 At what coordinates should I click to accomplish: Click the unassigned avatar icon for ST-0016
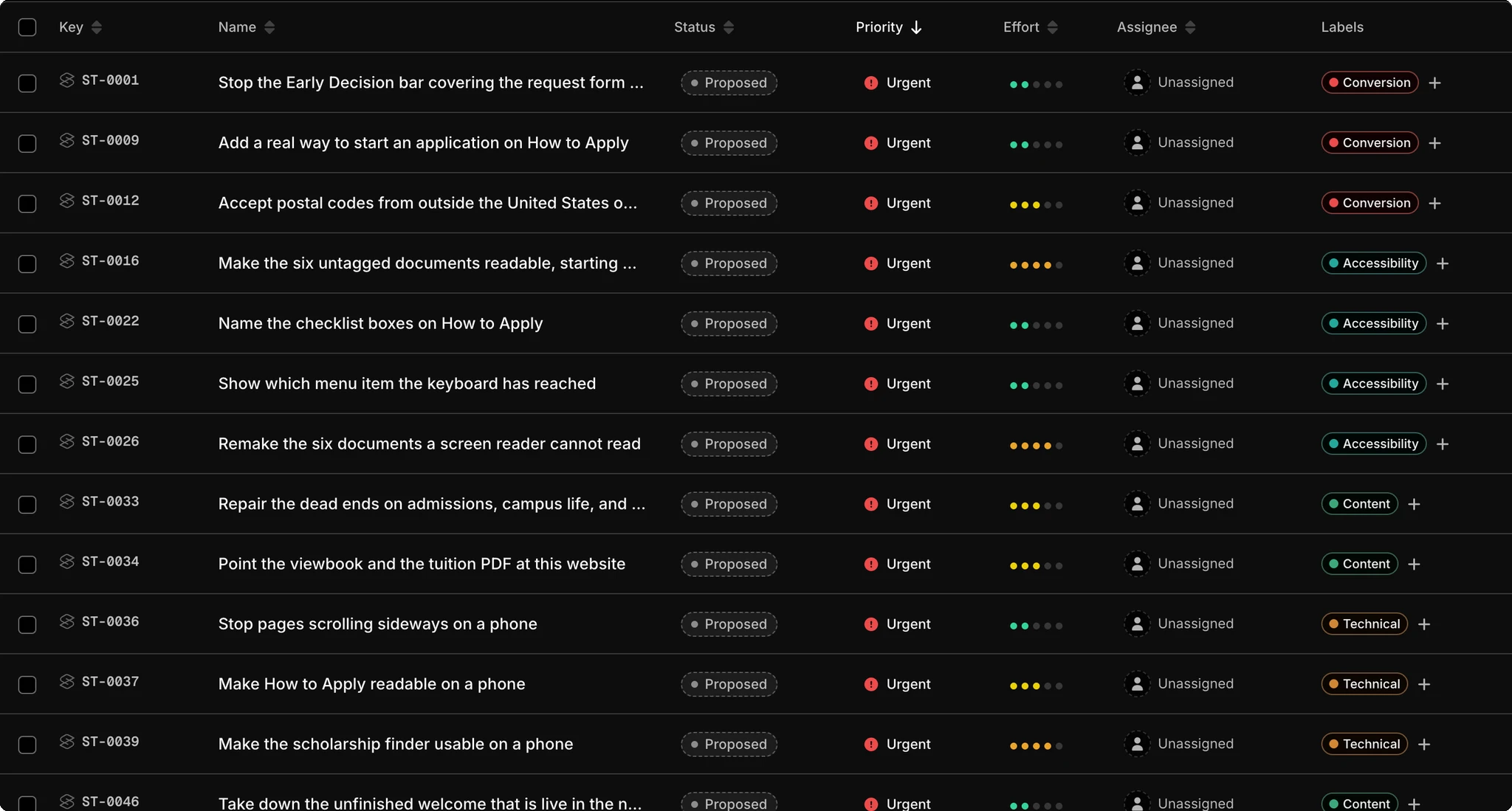(1137, 263)
